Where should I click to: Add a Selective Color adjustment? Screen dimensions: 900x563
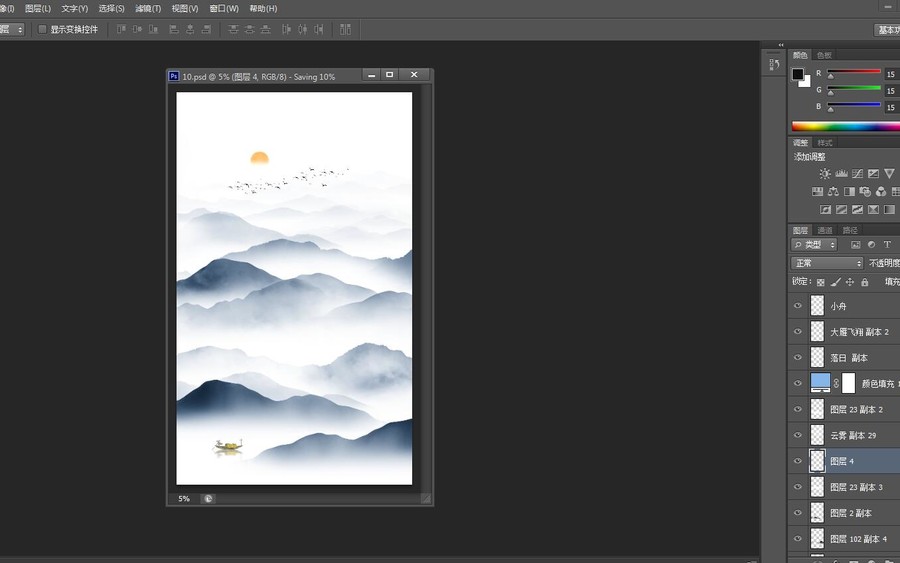(x=873, y=209)
